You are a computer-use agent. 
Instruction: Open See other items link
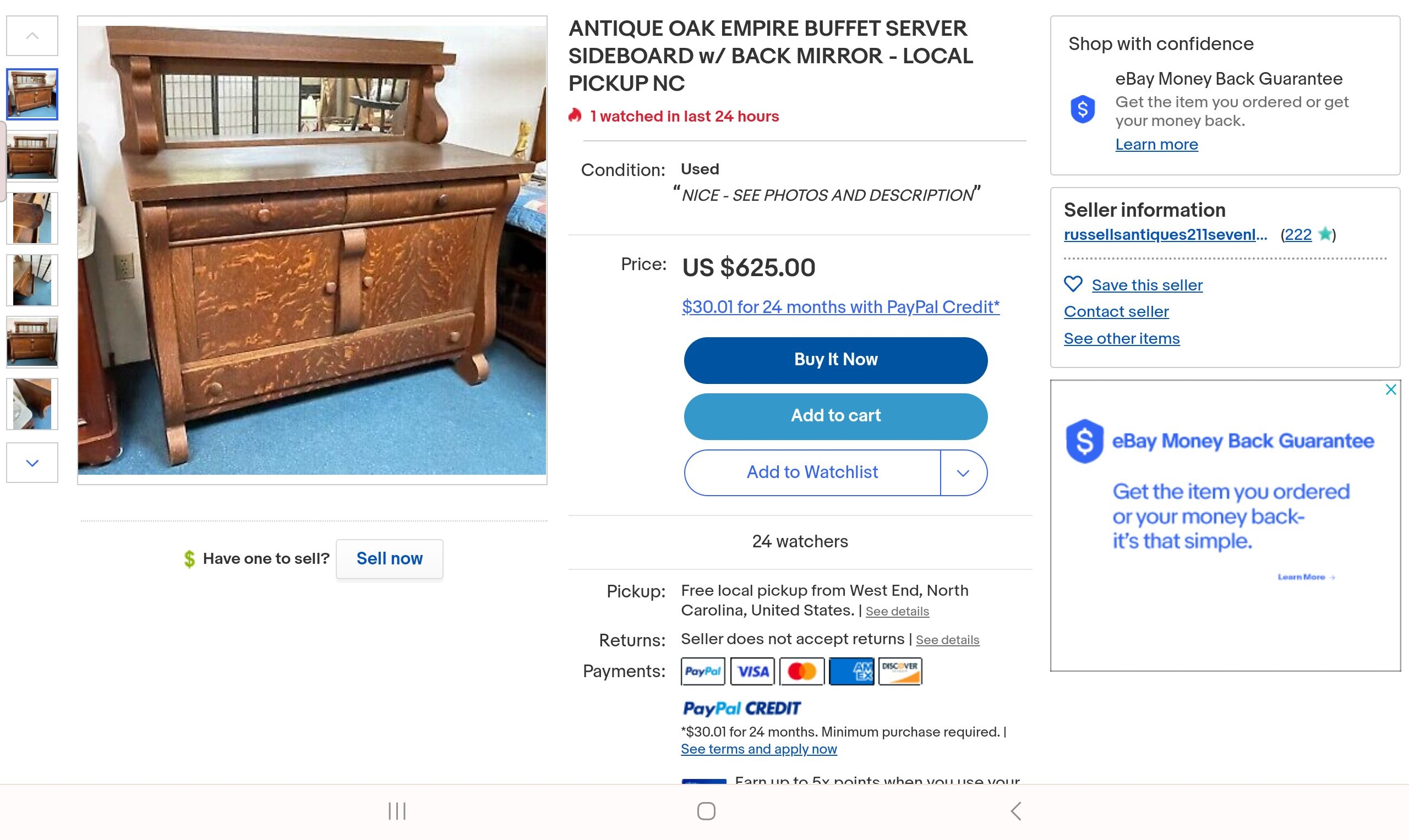(1122, 338)
